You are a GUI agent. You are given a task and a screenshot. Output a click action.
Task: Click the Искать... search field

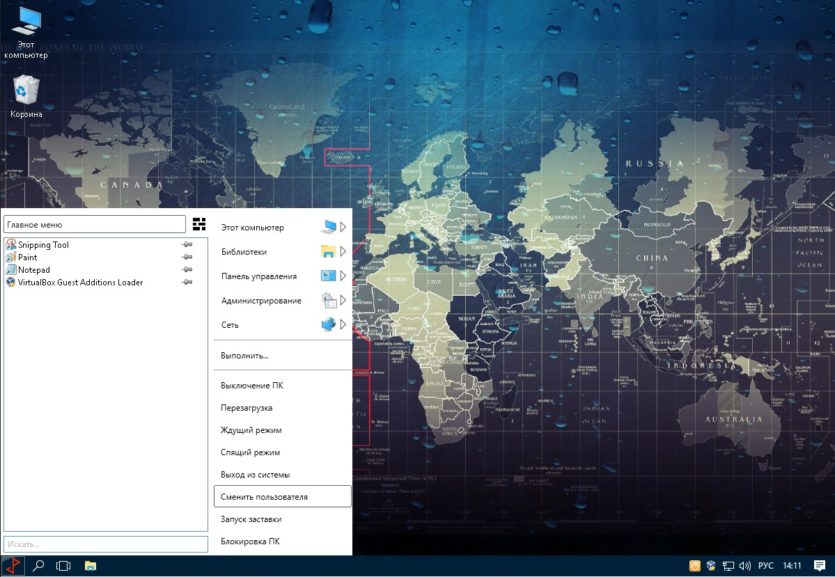(105, 544)
